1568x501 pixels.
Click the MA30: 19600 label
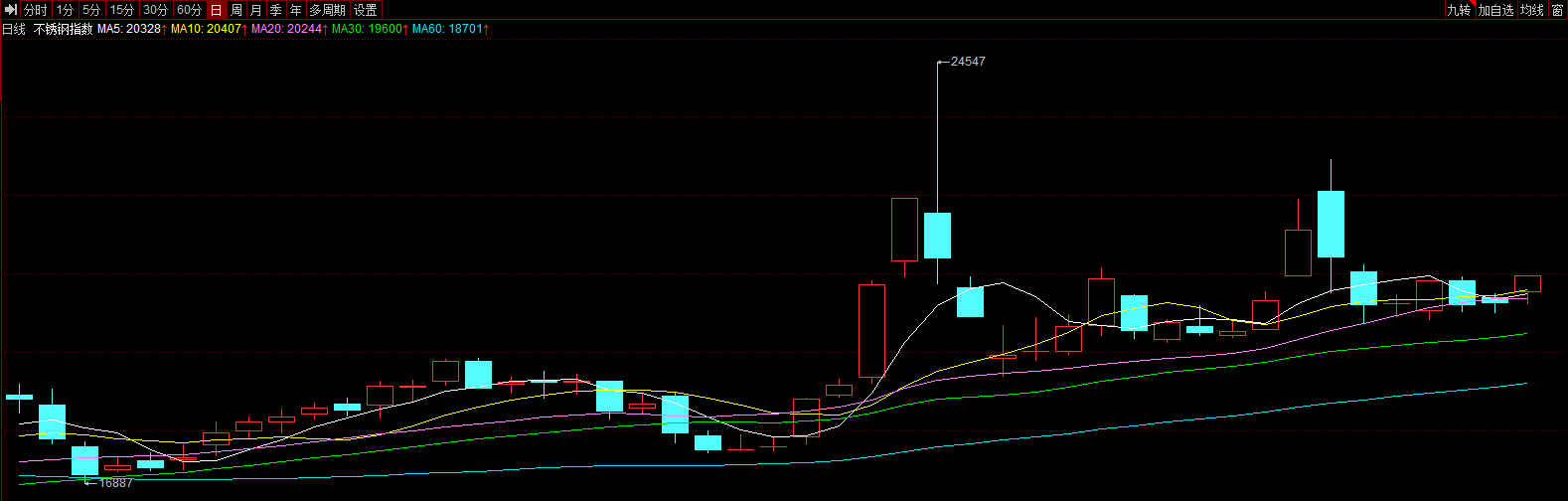pos(370,29)
